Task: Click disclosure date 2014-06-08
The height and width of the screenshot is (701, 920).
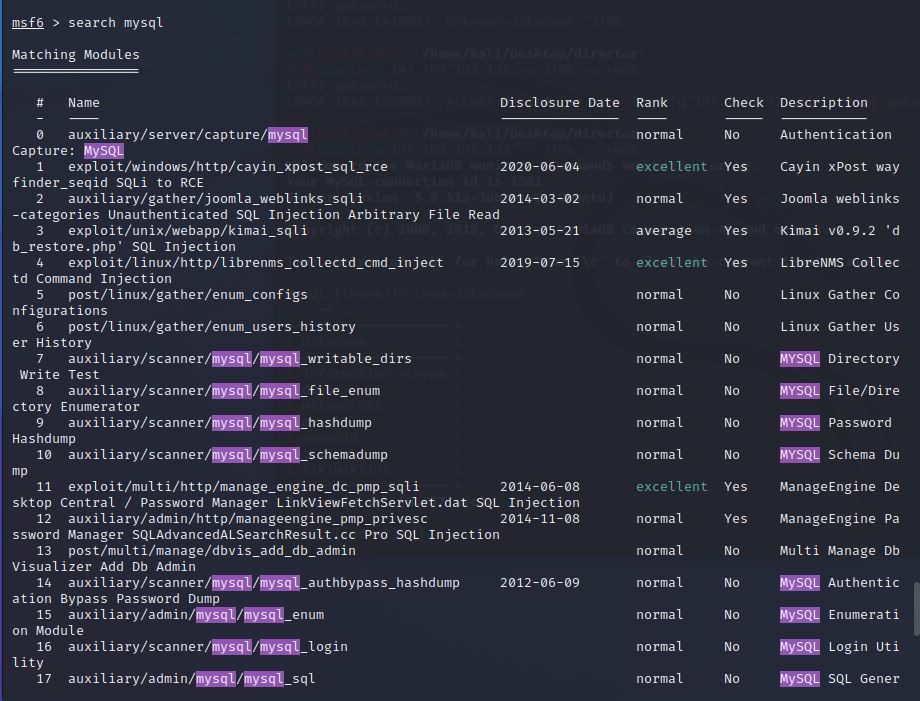Action: click(540, 487)
